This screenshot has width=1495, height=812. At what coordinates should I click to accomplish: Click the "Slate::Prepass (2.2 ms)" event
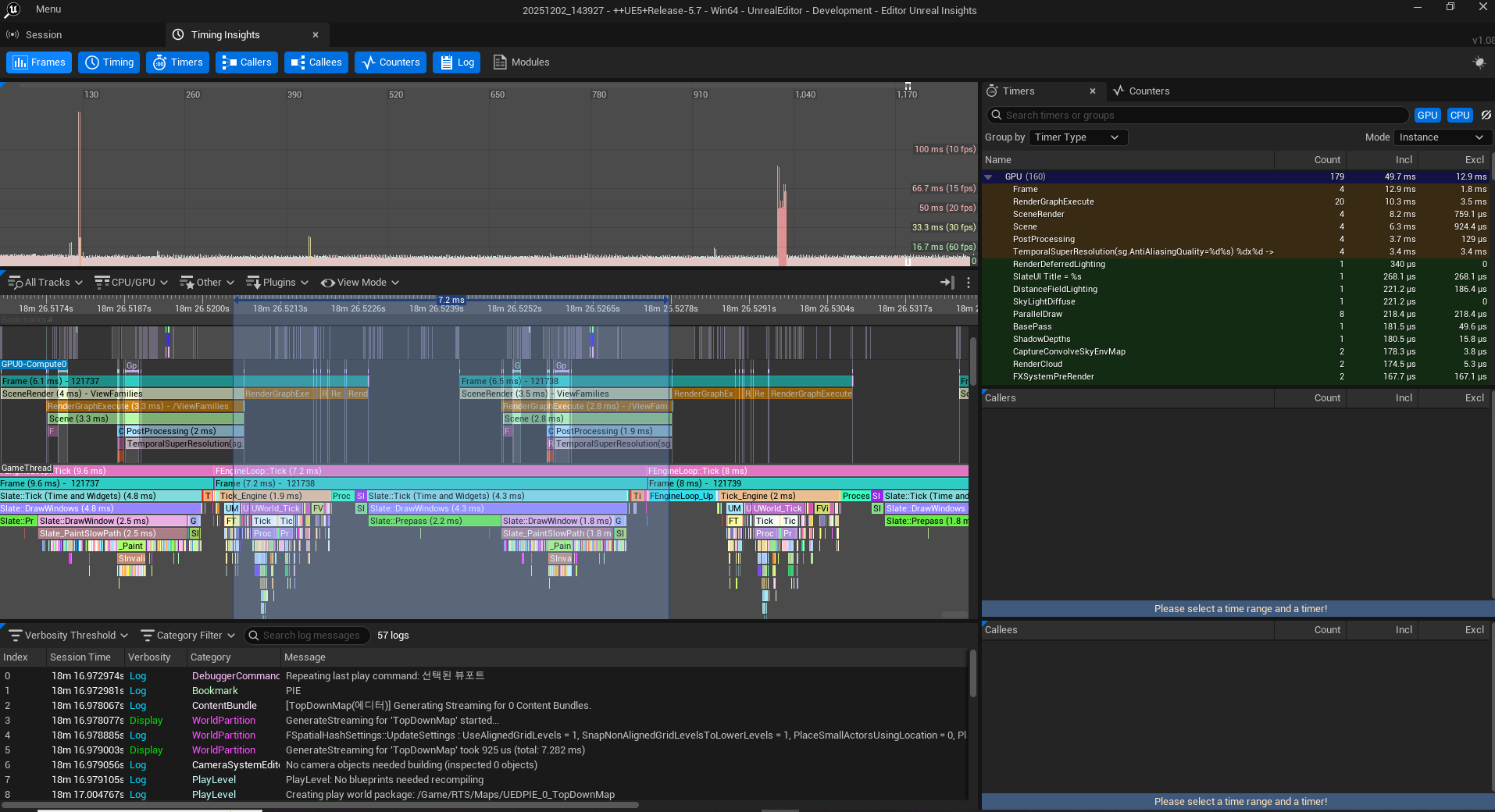pyautogui.click(x=434, y=521)
